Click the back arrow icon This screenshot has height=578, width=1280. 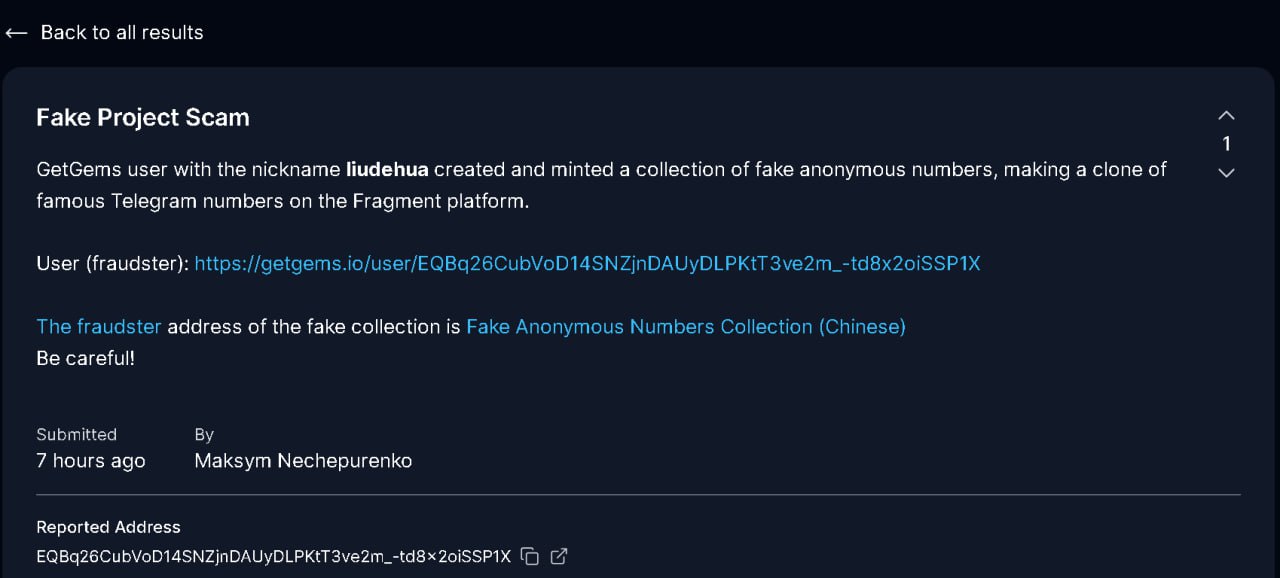point(16,33)
